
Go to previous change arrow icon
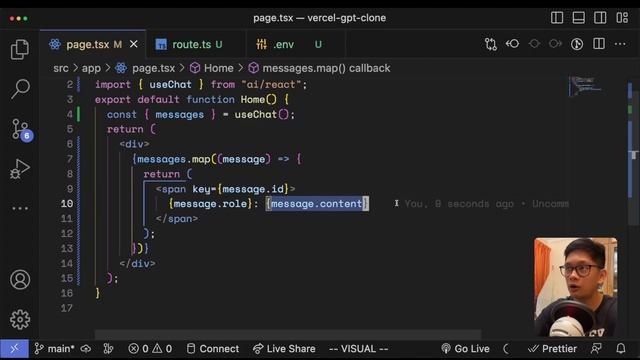(x=512, y=44)
